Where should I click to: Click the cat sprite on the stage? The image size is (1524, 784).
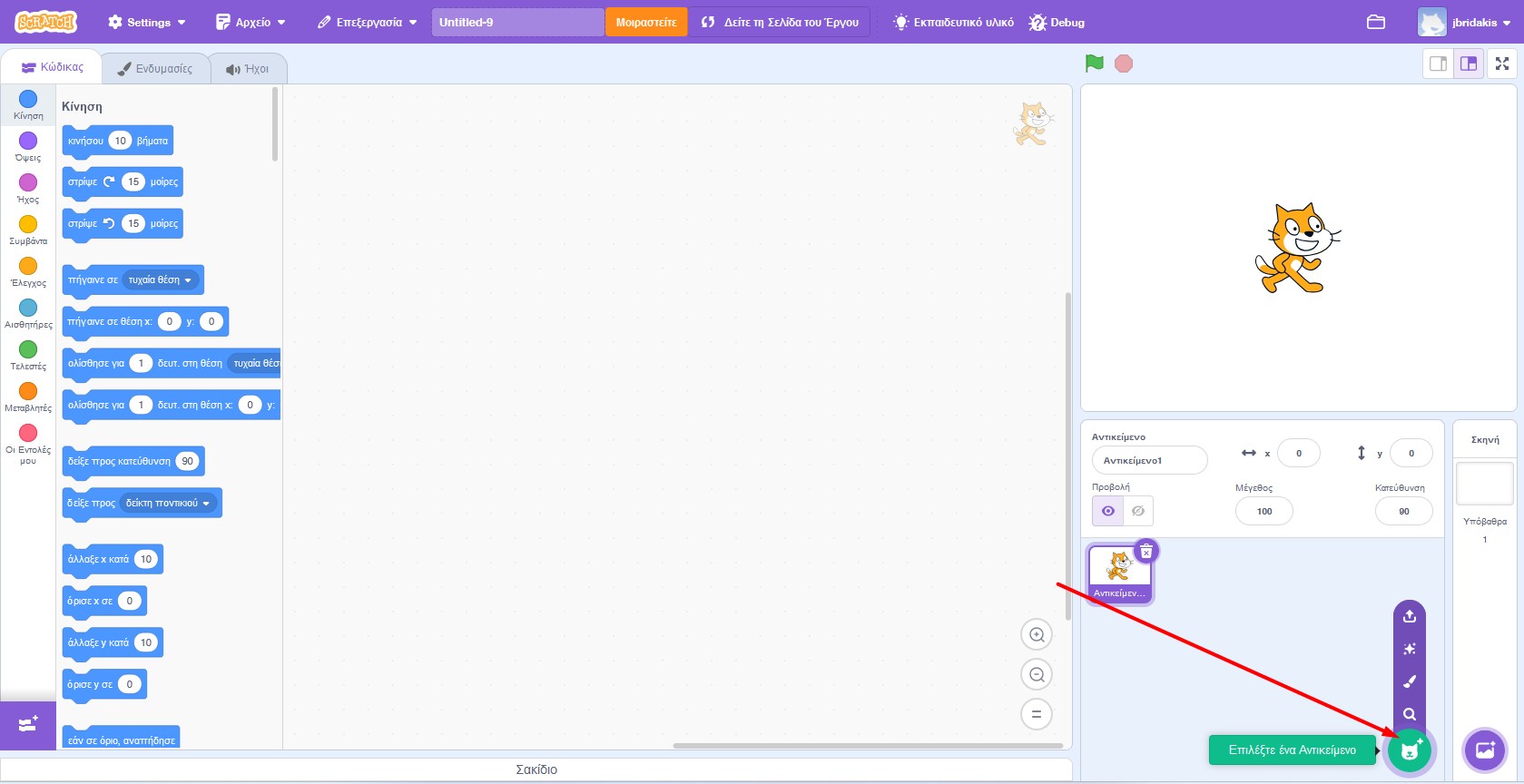click(1297, 248)
